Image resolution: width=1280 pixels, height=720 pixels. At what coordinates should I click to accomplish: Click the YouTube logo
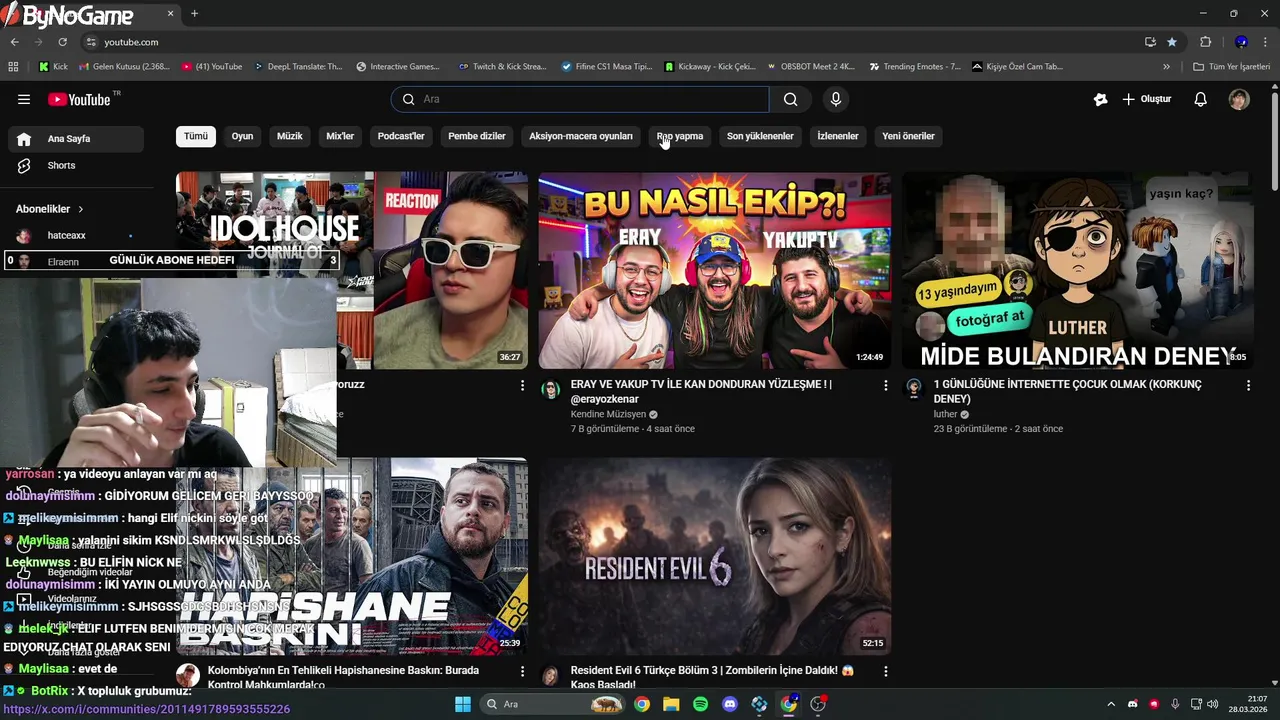79,99
